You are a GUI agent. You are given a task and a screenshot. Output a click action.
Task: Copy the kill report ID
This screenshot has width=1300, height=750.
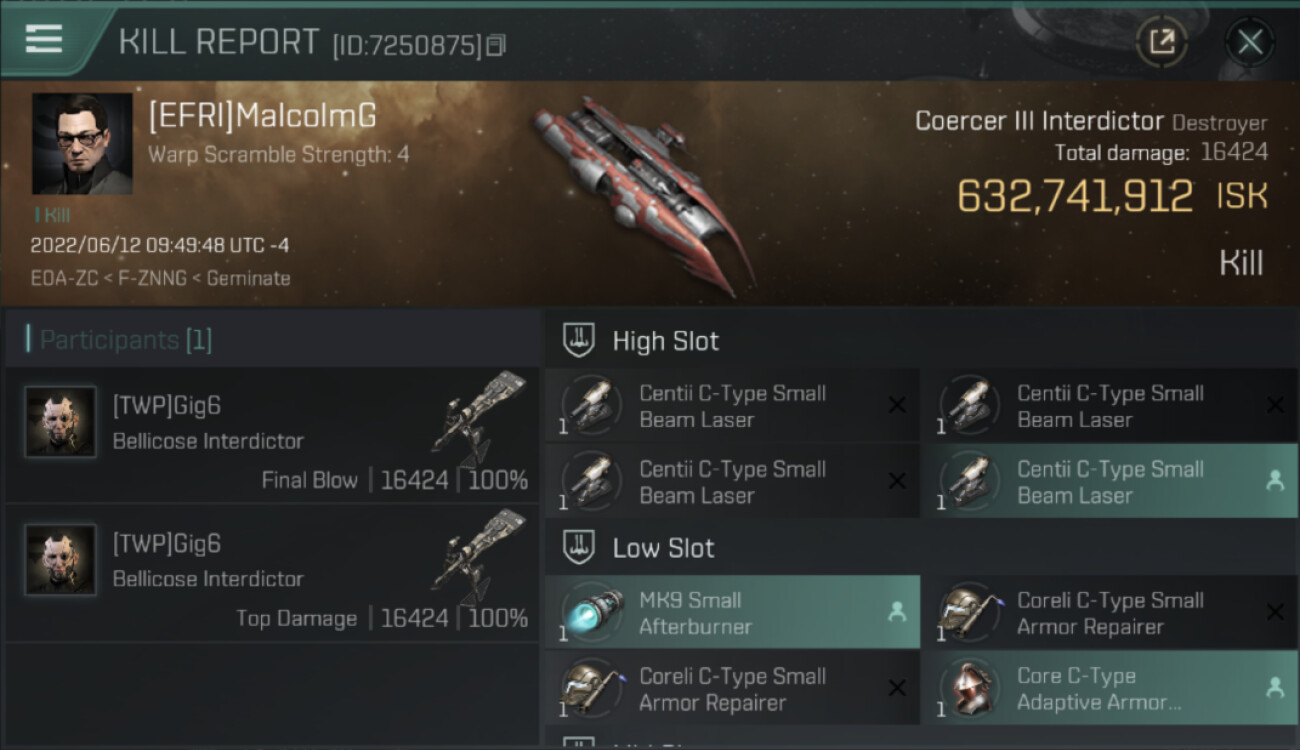(x=496, y=45)
